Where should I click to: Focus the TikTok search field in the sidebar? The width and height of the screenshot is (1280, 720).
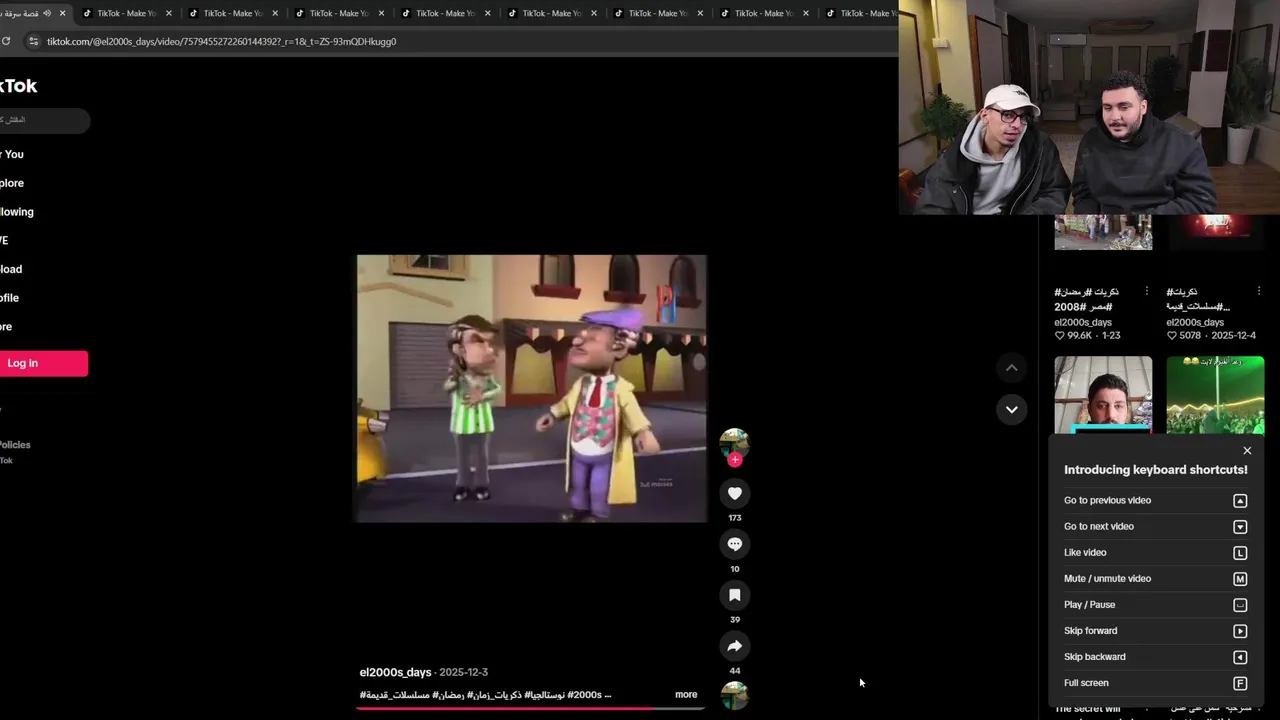click(44, 120)
